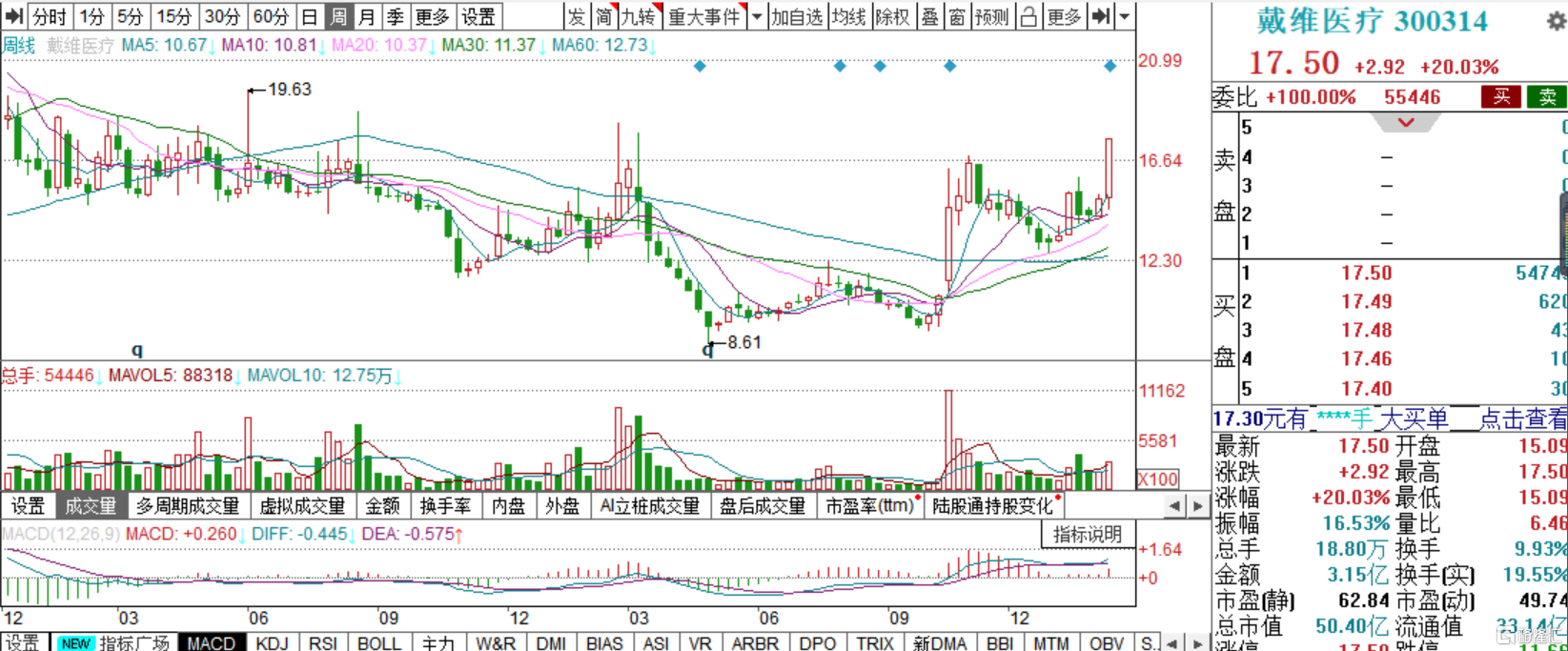The image size is (1568, 651).
Task: Open the volume panel 设置 button
Action: [x=28, y=505]
